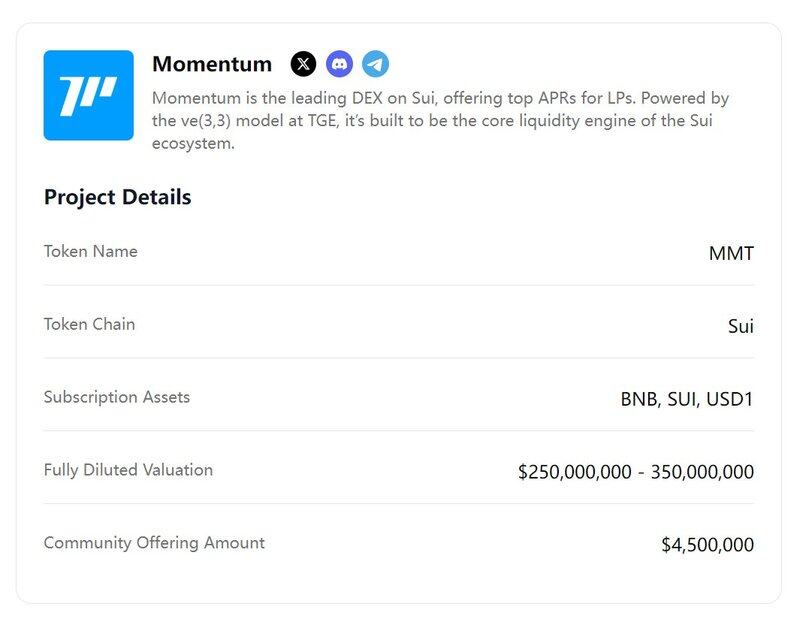Select the 'Community Offering Amount' label
Image resolution: width=800 pixels, height=634 pixels.
pyautogui.click(x=154, y=543)
